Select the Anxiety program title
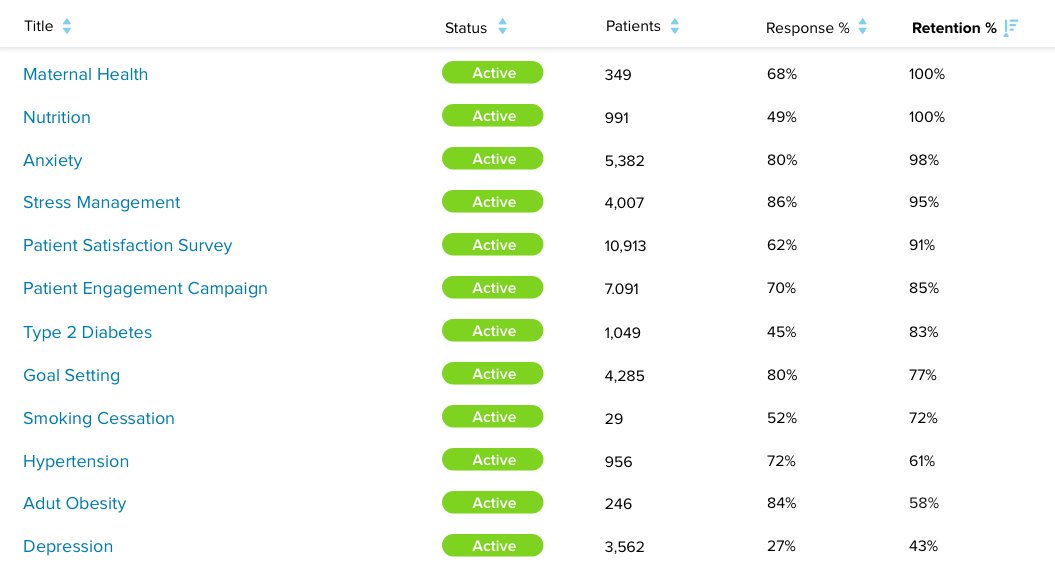 (53, 160)
